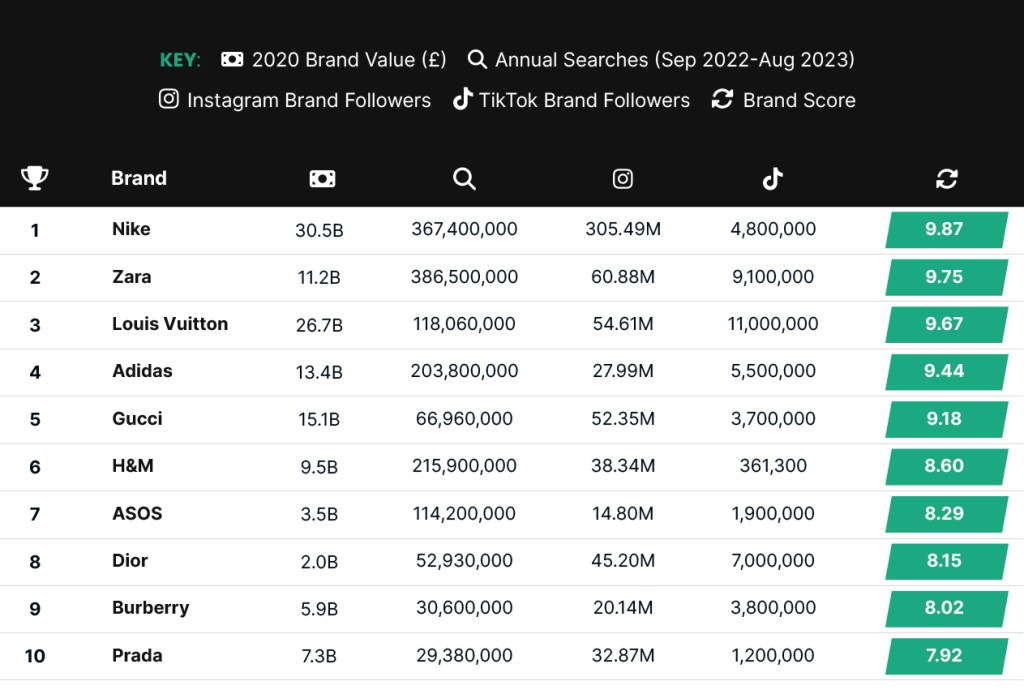This screenshot has height=694, width=1024.
Task: Click Nike's brand value "30.5B"
Action: pyautogui.click(x=319, y=230)
